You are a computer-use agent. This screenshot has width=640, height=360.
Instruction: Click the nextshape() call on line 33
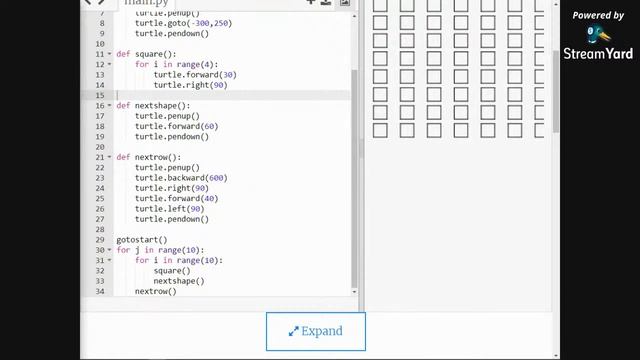[x=179, y=281]
